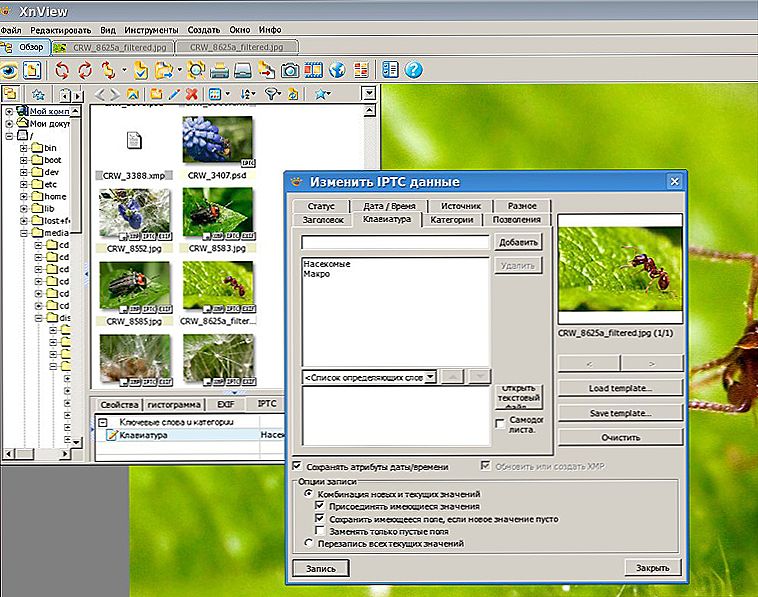This screenshot has width=758, height=597.
Task: Click the camera capture icon in toolbar
Action: [289, 70]
